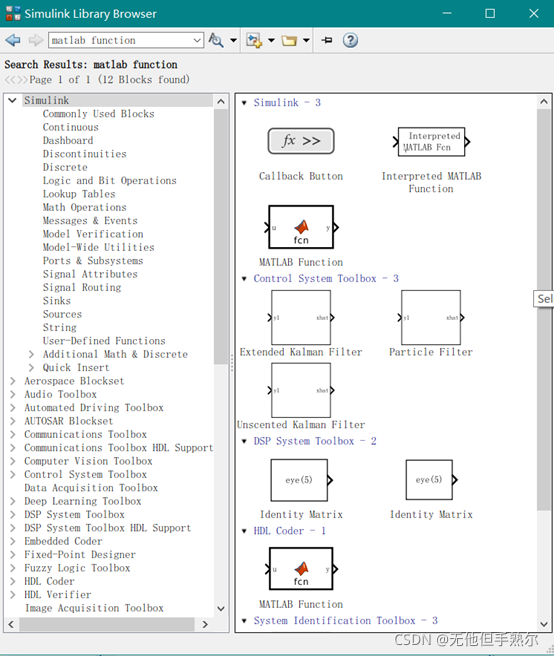Open search options dropdown arrow

pos(233,40)
